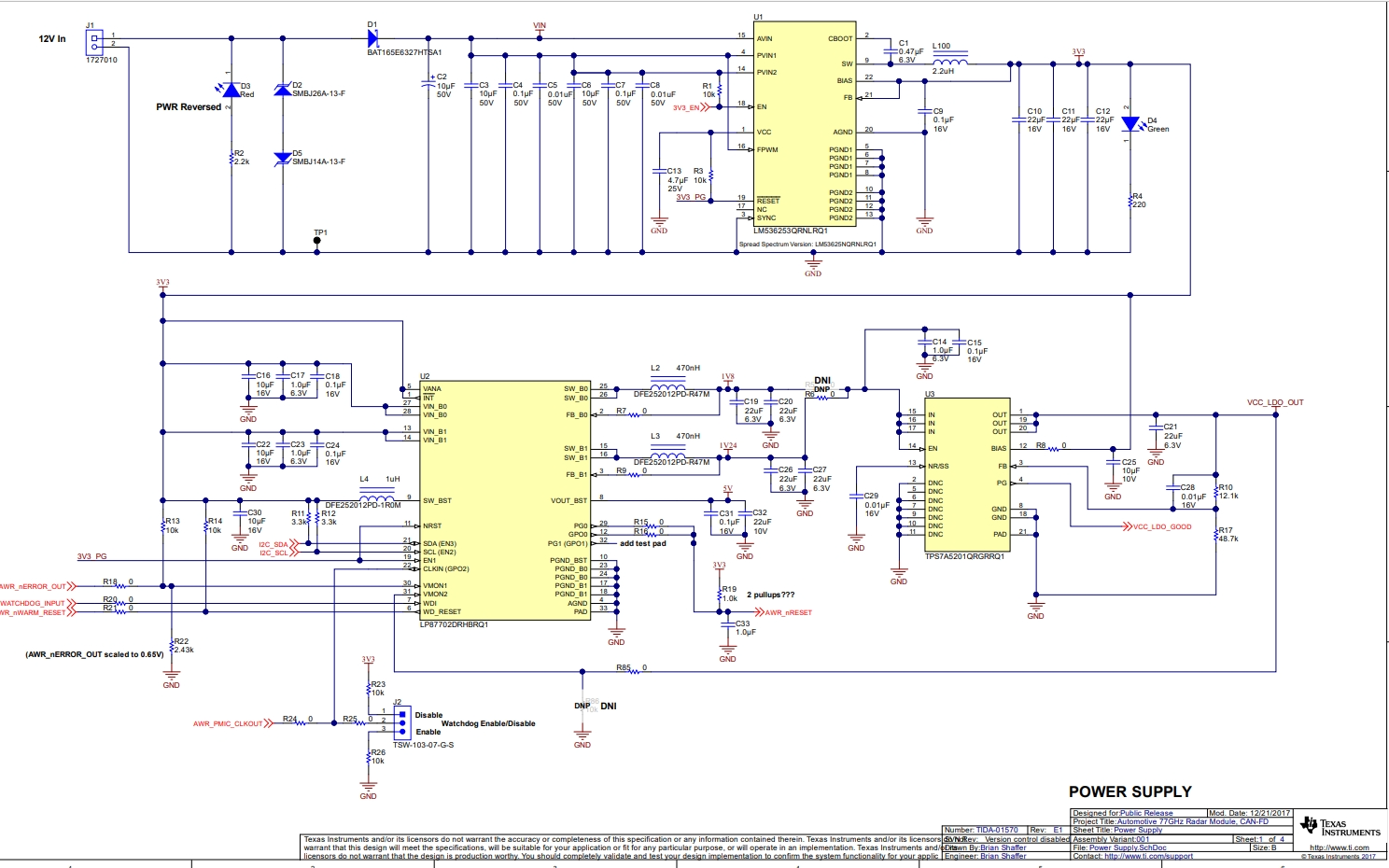The image size is (1389, 868).
Task: Select the J1 12V input connector
Action: (94, 42)
